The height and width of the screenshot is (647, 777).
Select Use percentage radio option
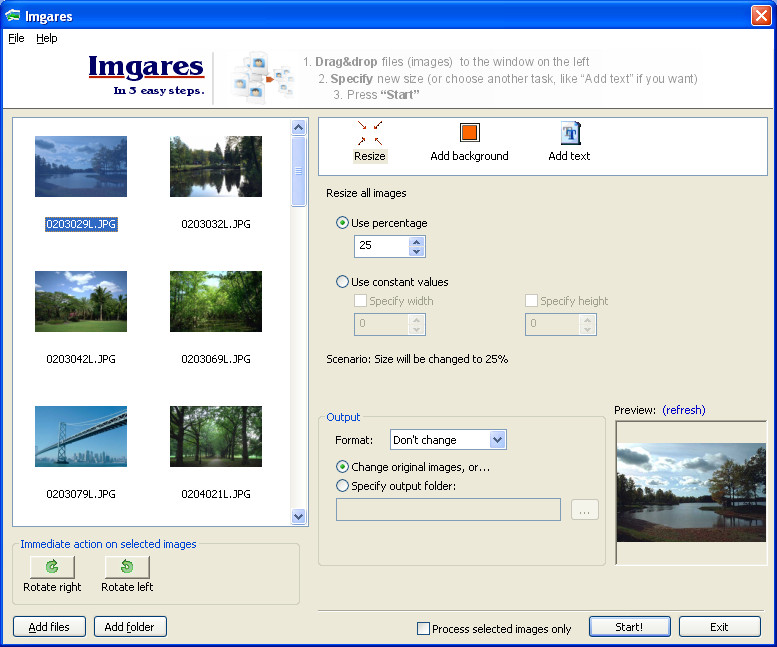[x=342, y=223]
